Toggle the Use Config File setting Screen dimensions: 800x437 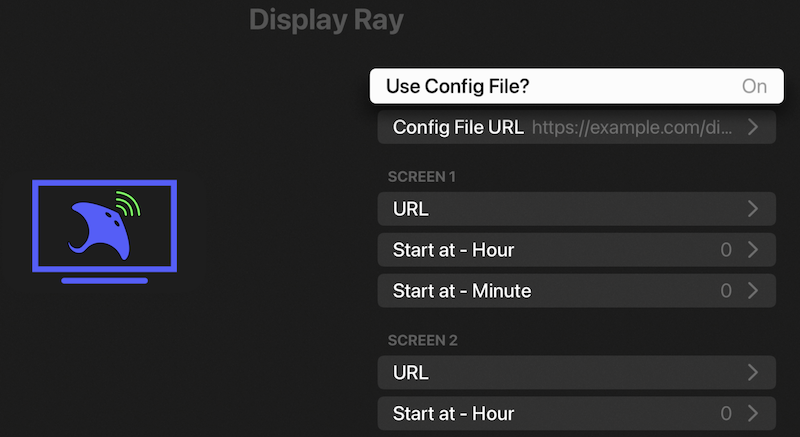[x=577, y=86]
